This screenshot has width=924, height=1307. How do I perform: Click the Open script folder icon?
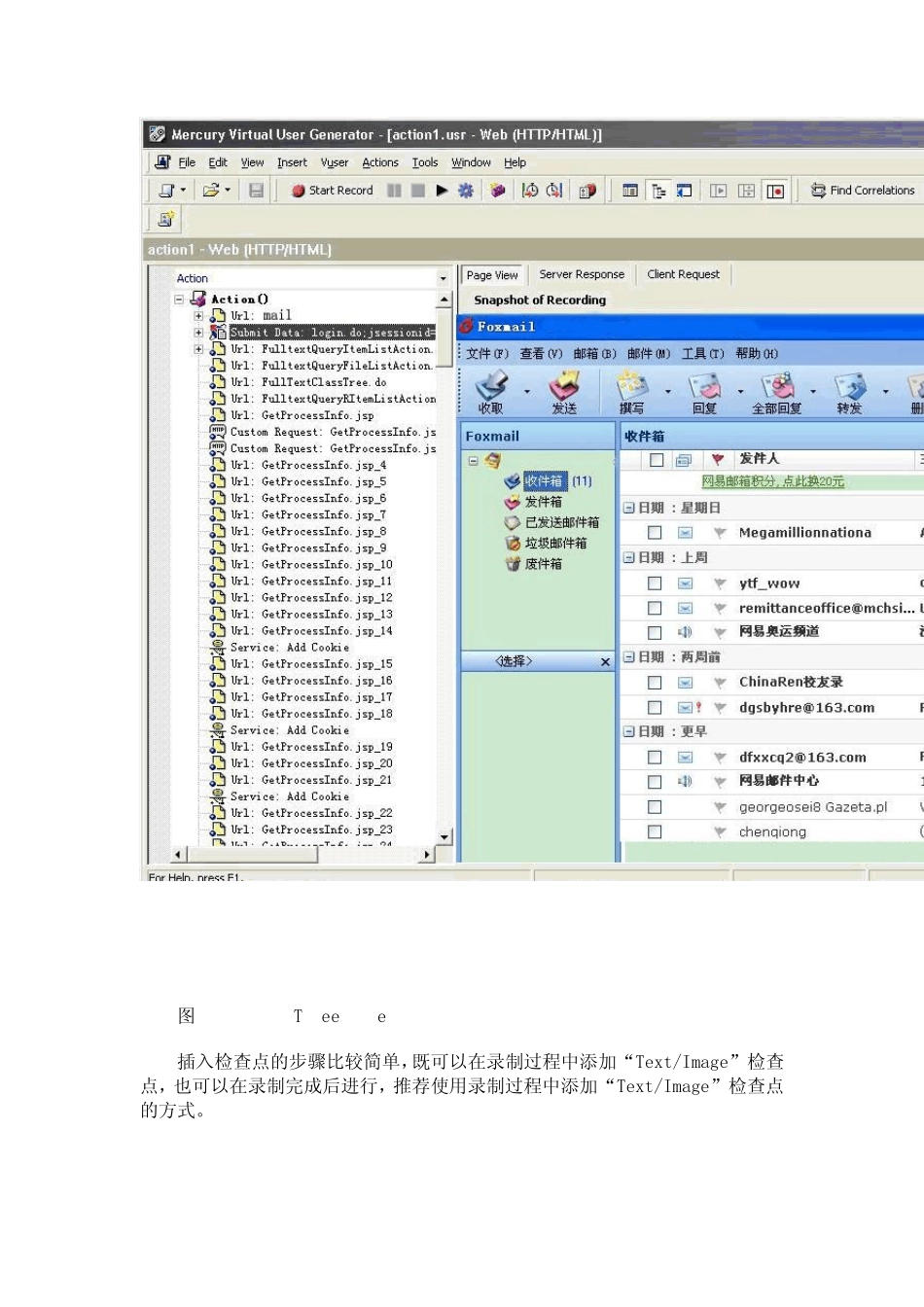210,191
